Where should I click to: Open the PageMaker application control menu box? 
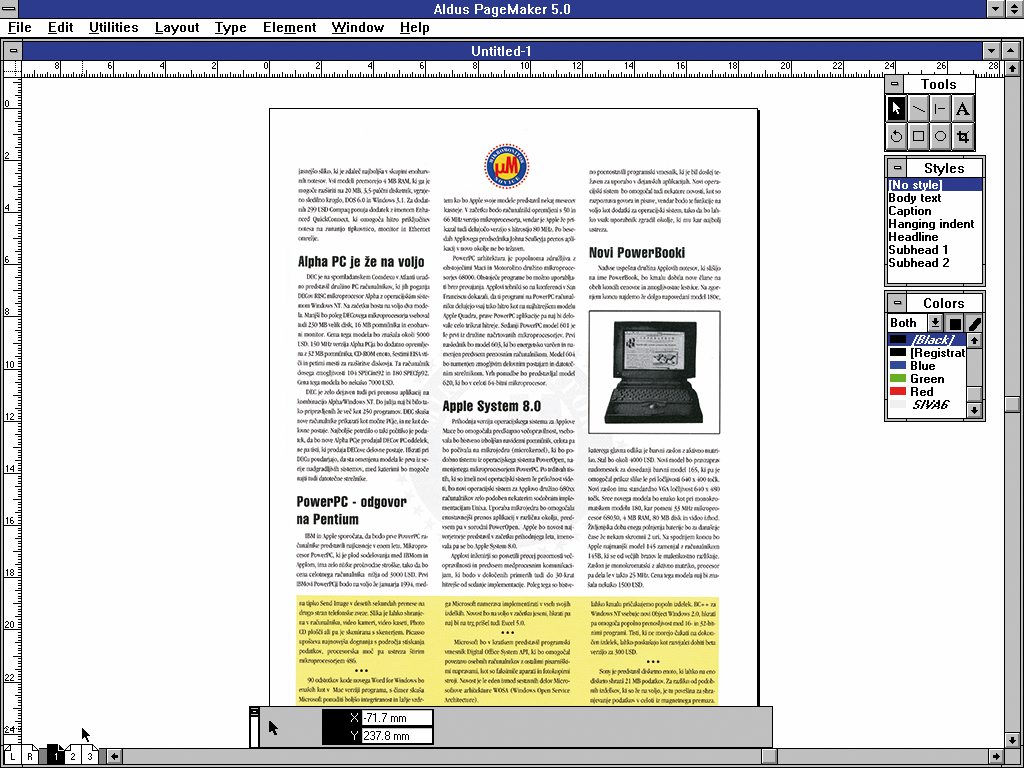tap(9, 8)
